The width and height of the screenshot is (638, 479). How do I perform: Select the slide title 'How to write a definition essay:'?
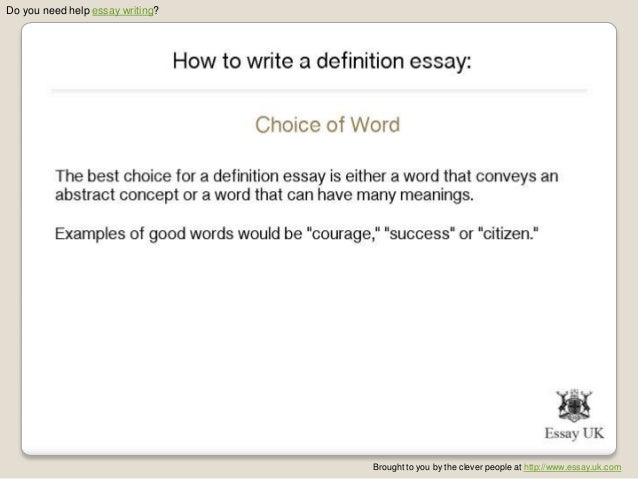322,61
